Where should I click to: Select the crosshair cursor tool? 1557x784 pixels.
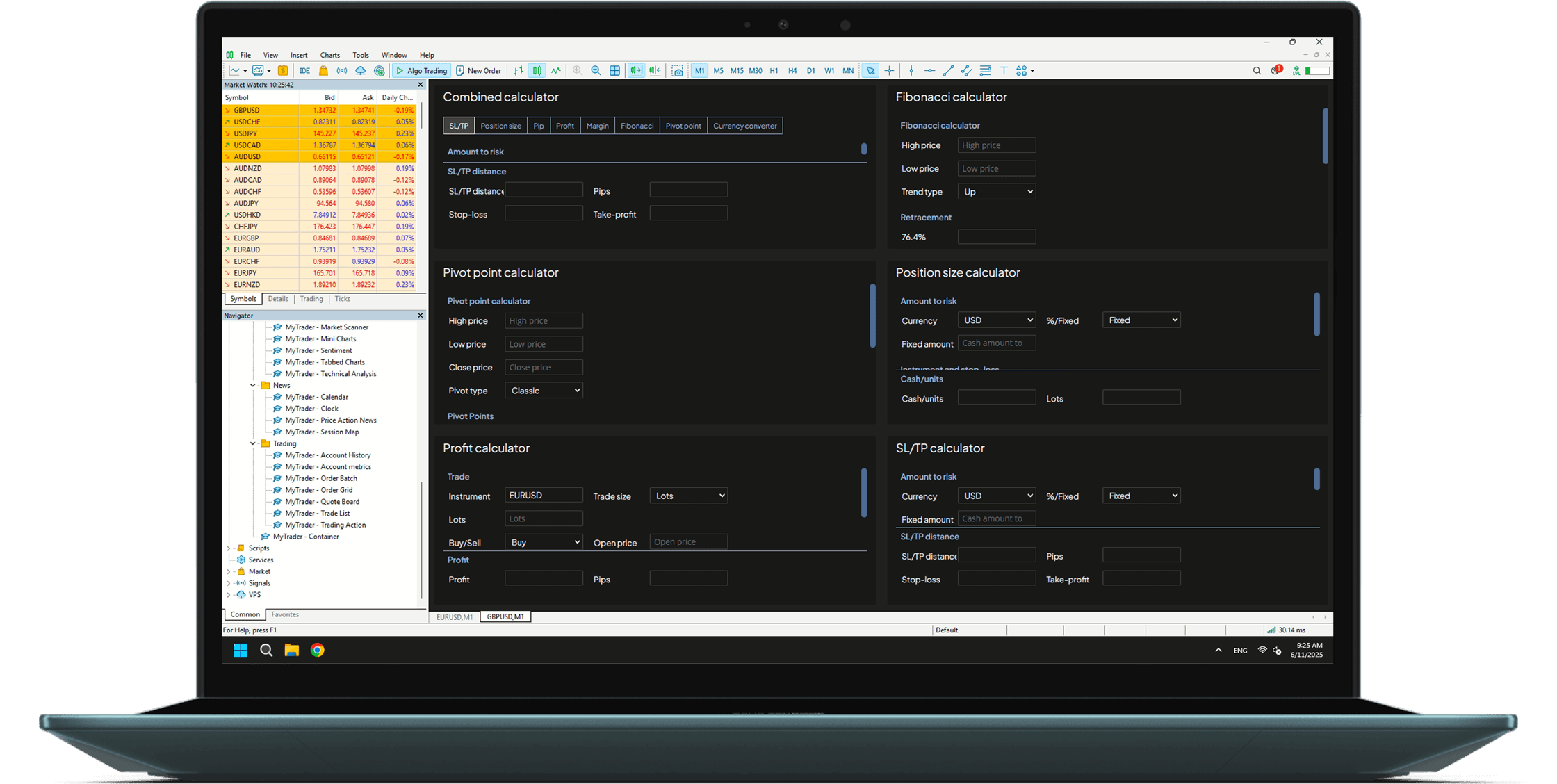[889, 71]
